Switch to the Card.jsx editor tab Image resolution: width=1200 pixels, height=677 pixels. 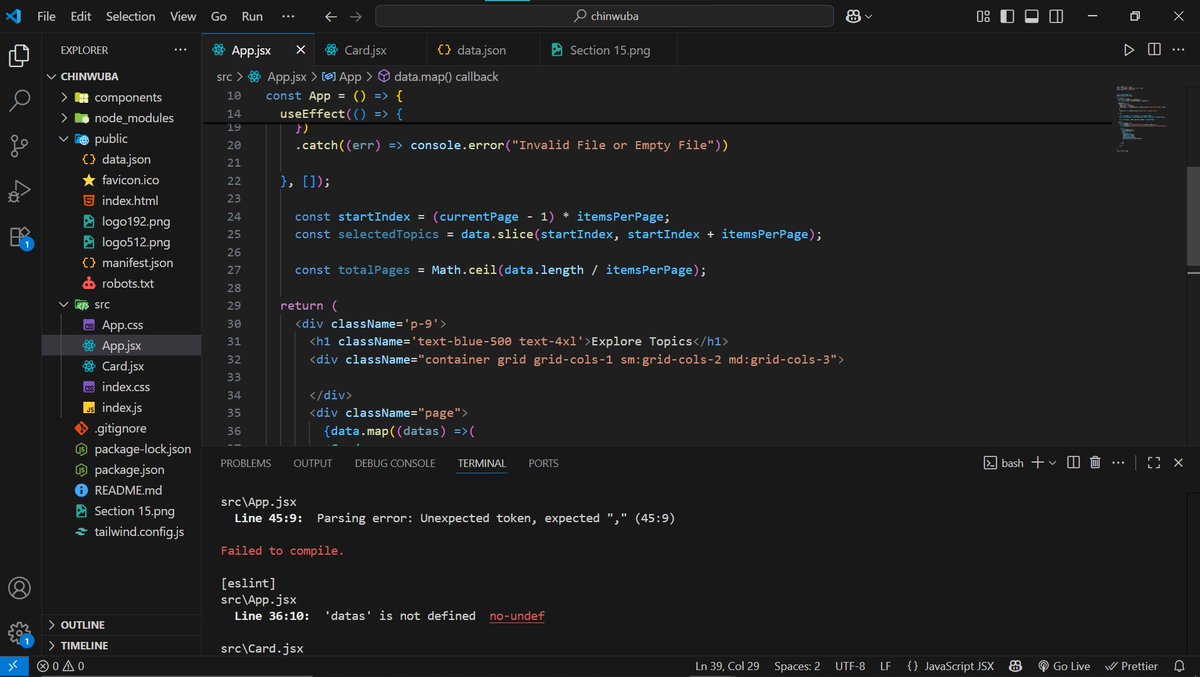[x=368, y=50]
